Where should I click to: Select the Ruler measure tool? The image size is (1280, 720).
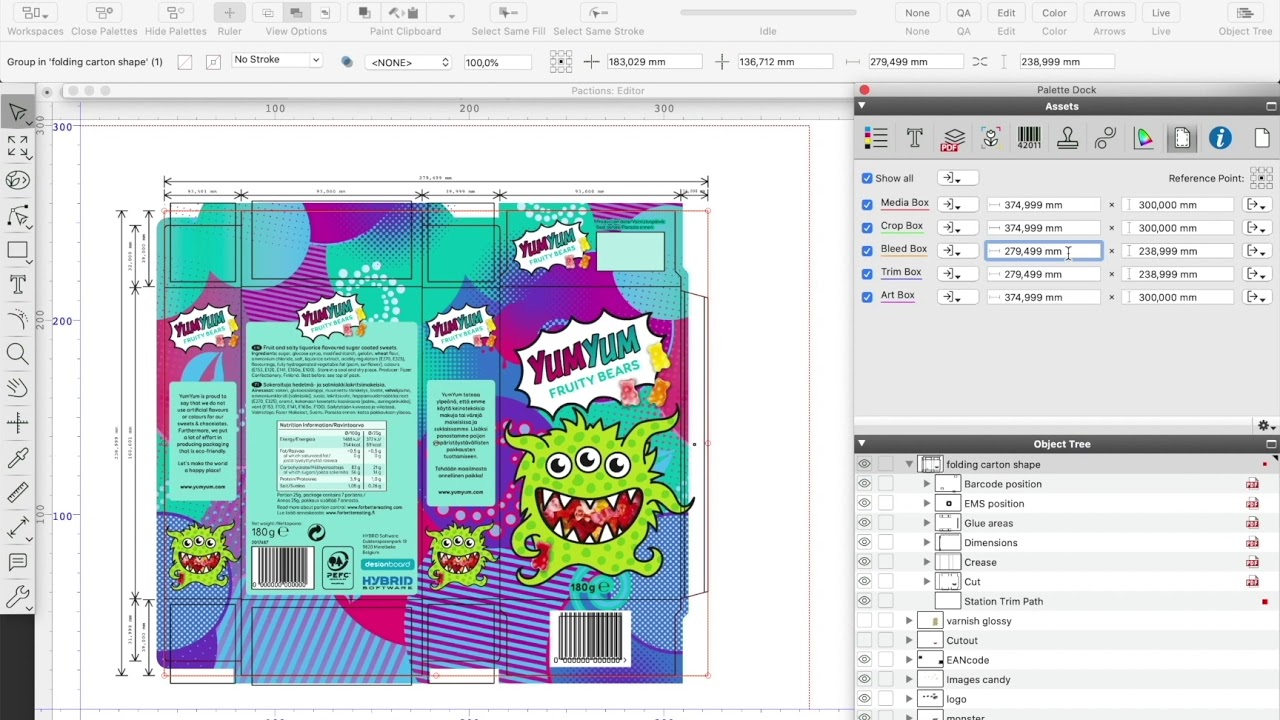[17, 494]
